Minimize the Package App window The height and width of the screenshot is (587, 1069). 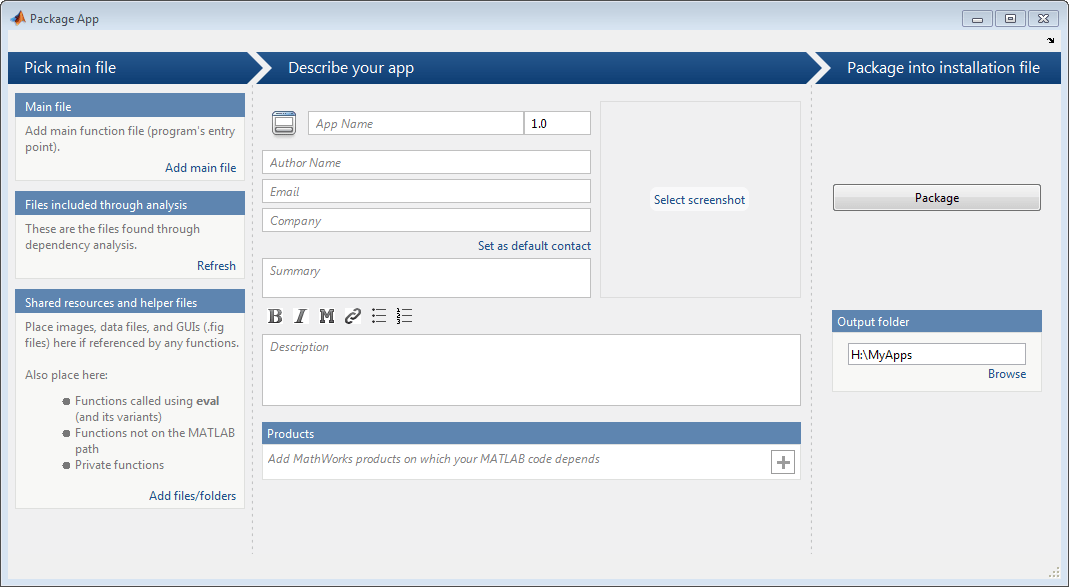(x=977, y=19)
